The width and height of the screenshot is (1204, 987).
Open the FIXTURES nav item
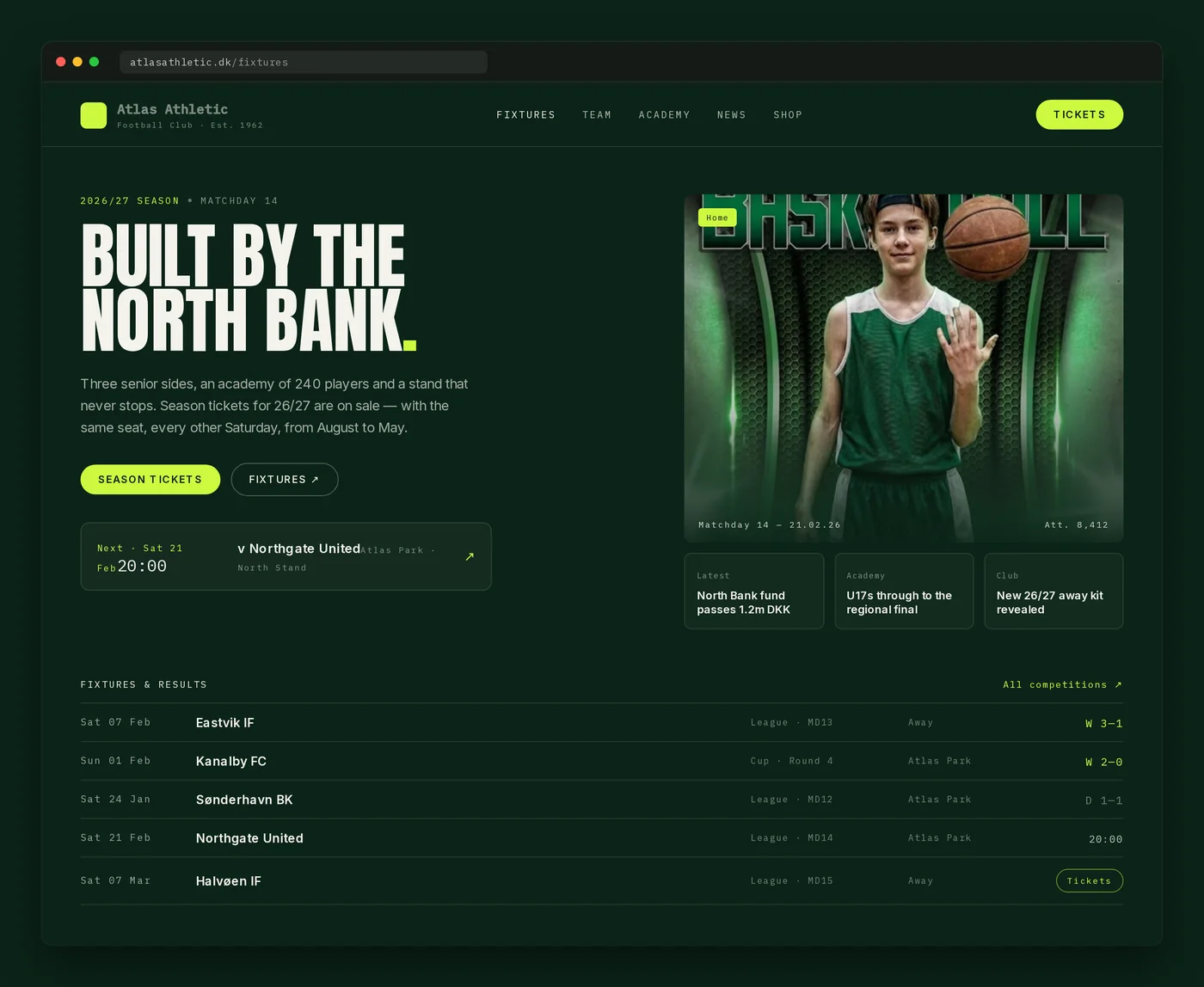click(525, 115)
